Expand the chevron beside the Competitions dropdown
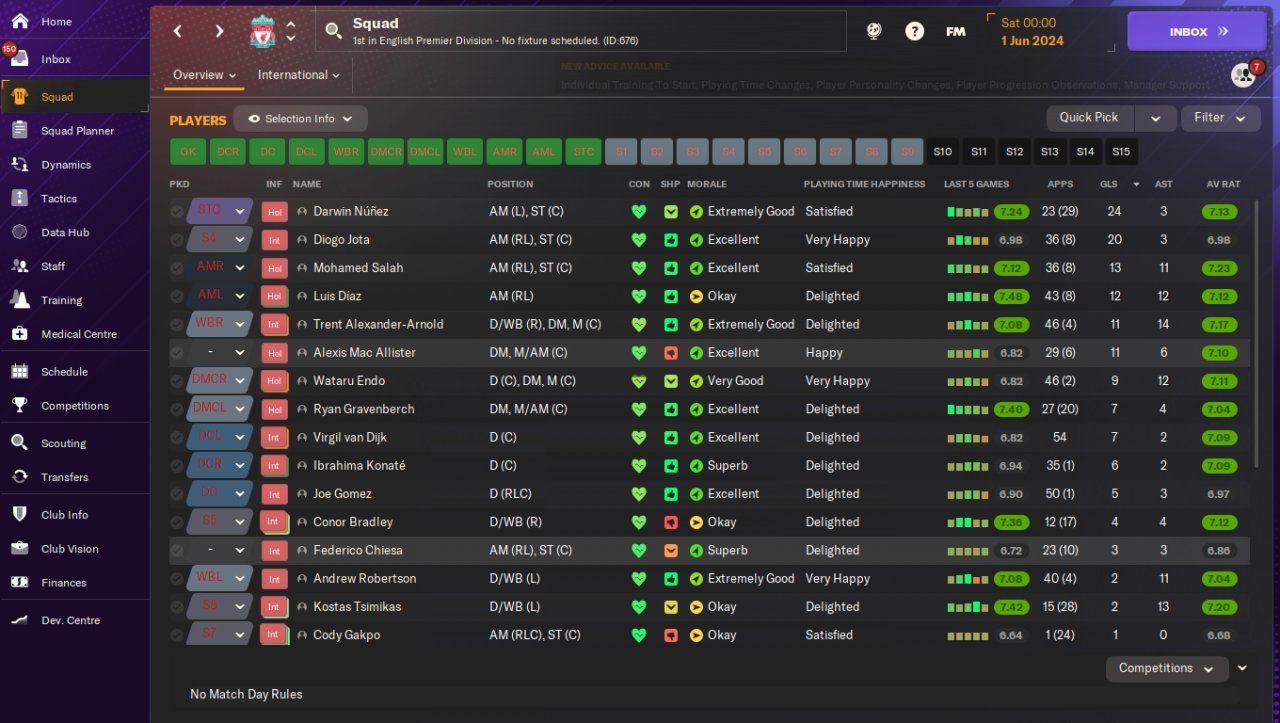 click(1242, 668)
